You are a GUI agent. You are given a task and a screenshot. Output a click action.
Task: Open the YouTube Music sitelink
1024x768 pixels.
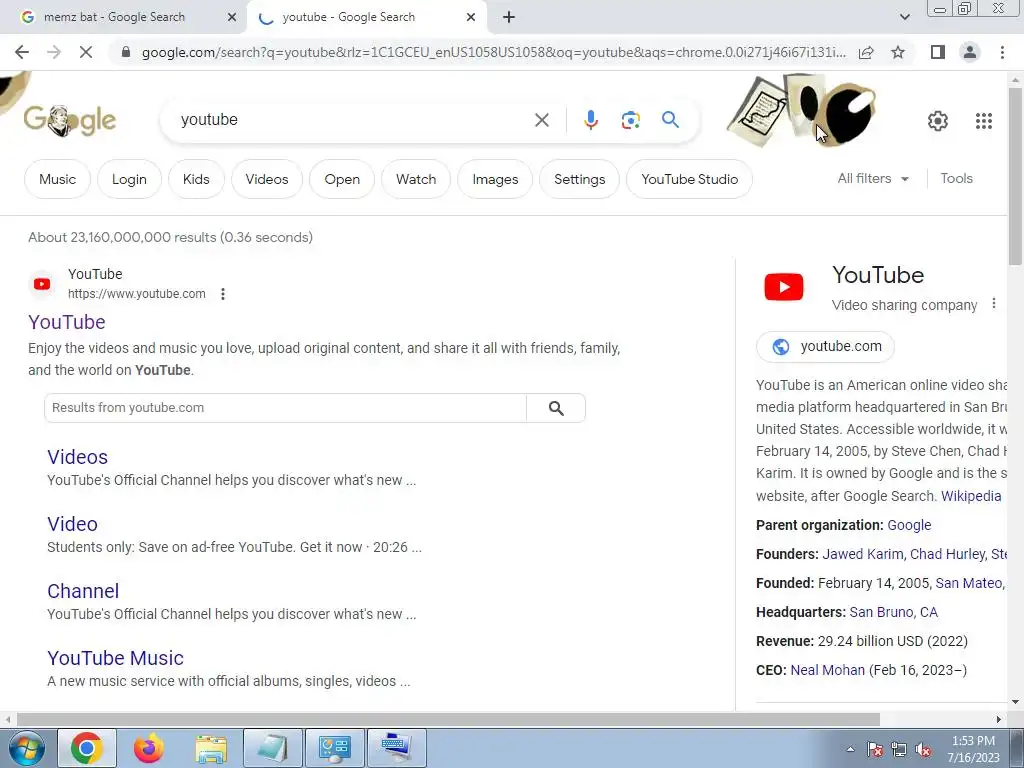pos(116,658)
